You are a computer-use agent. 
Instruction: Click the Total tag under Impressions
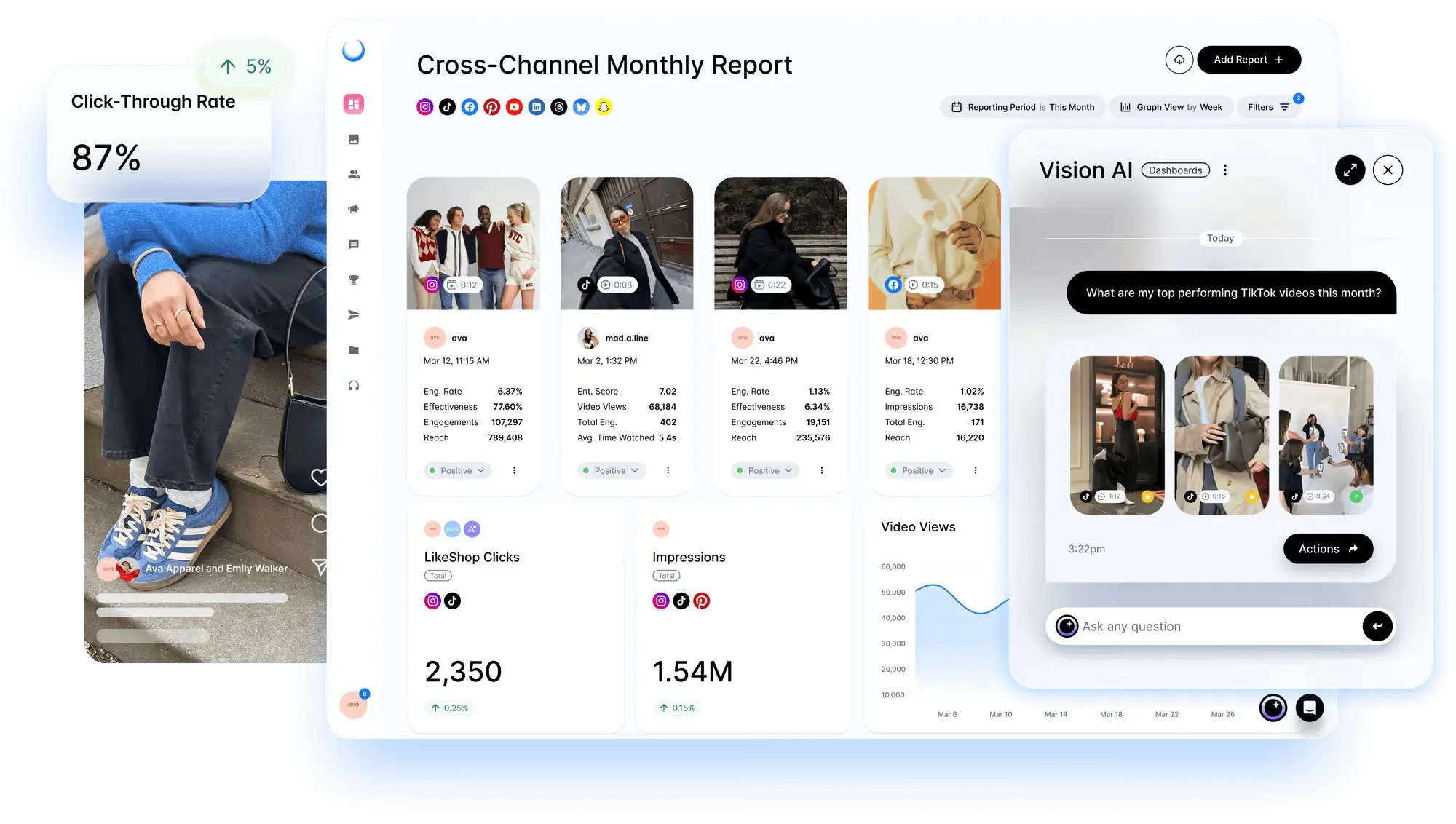tap(666, 576)
